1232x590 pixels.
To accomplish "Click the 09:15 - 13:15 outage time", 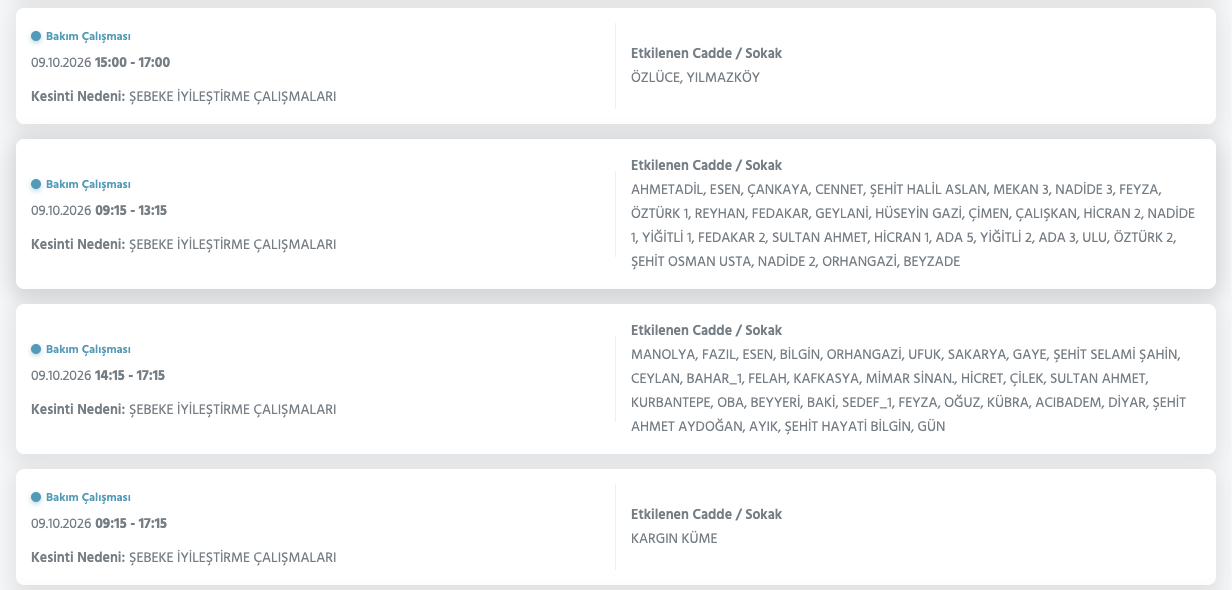I will (x=131, y=210).
